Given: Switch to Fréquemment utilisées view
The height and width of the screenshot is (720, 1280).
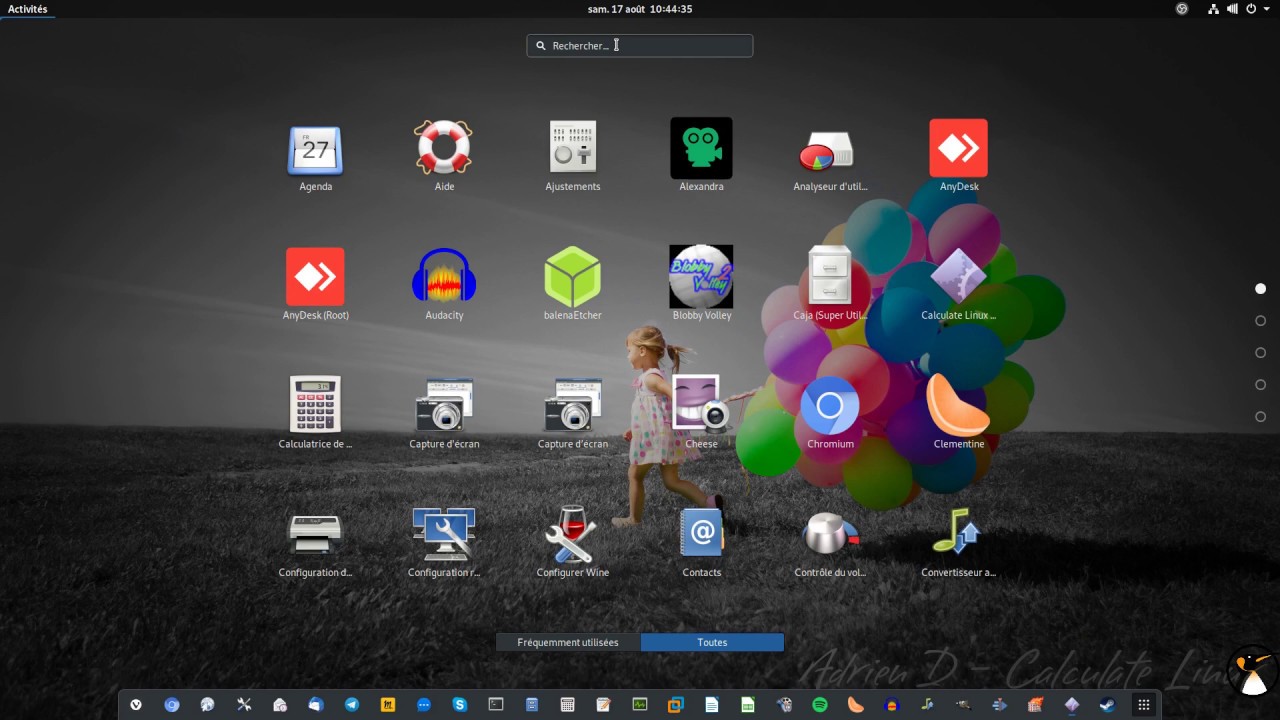Looking at the screenshot, I should point(568,642).
